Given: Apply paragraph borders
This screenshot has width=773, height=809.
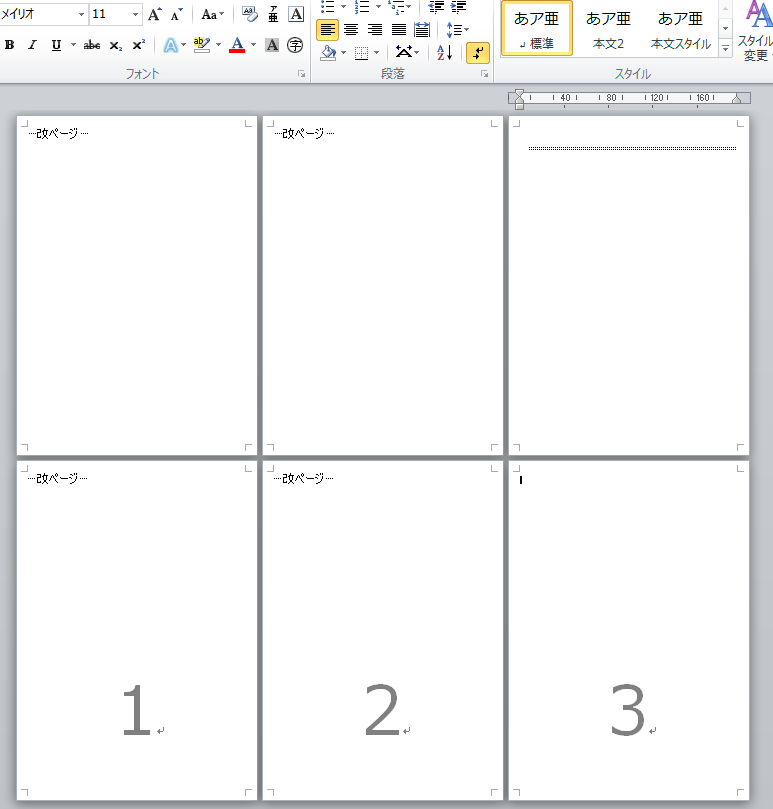Looking at the screenshot, I should (x=362, y=53).
